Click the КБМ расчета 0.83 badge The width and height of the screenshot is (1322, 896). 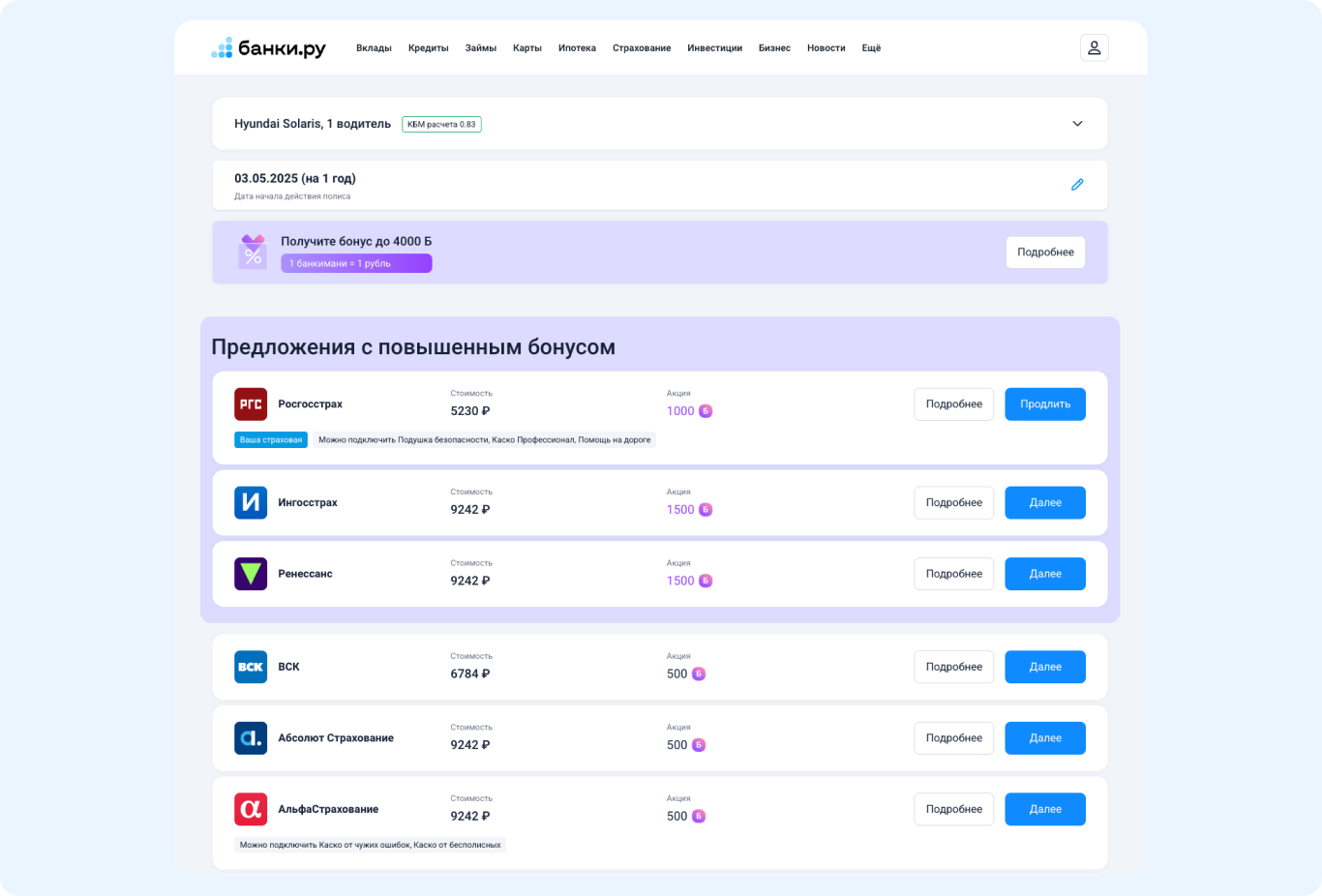(441, 124)
